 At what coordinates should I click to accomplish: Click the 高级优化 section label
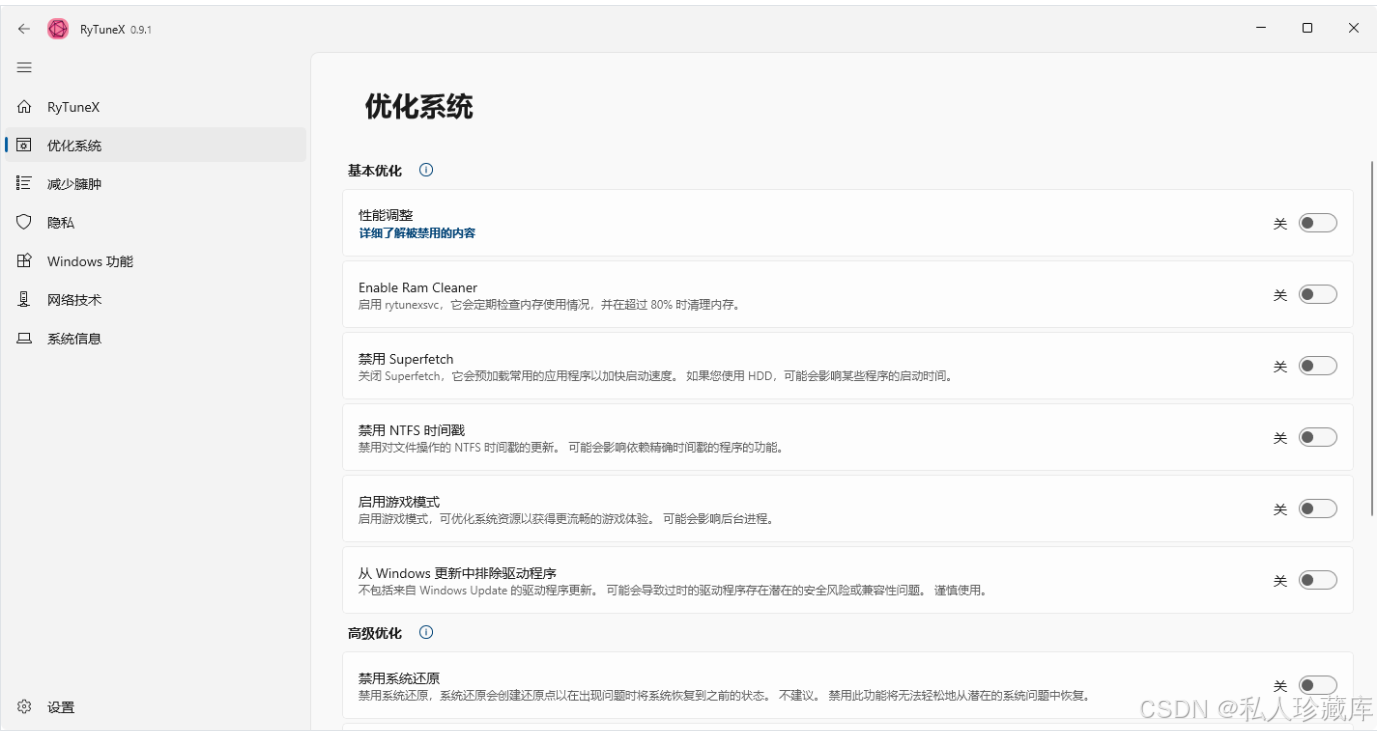[x=375, y=632]
